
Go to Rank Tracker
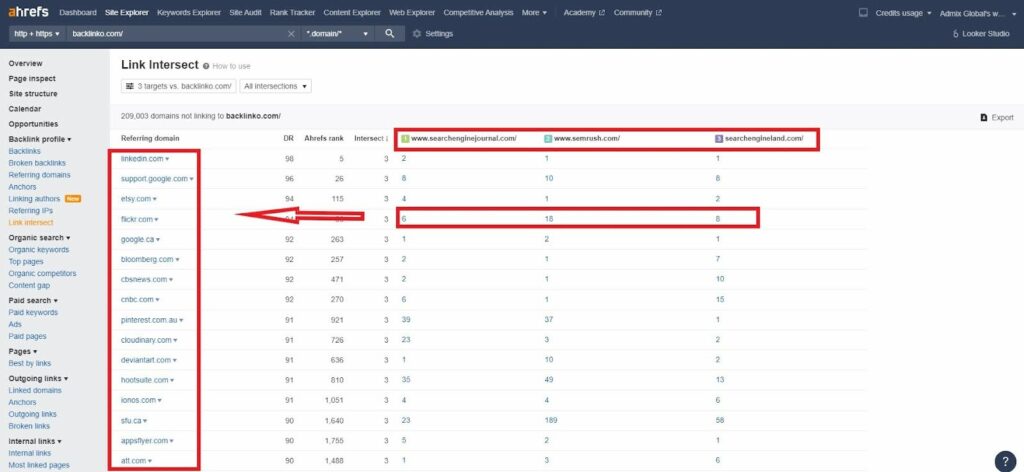pyautogui.click(x=293, y=12)
